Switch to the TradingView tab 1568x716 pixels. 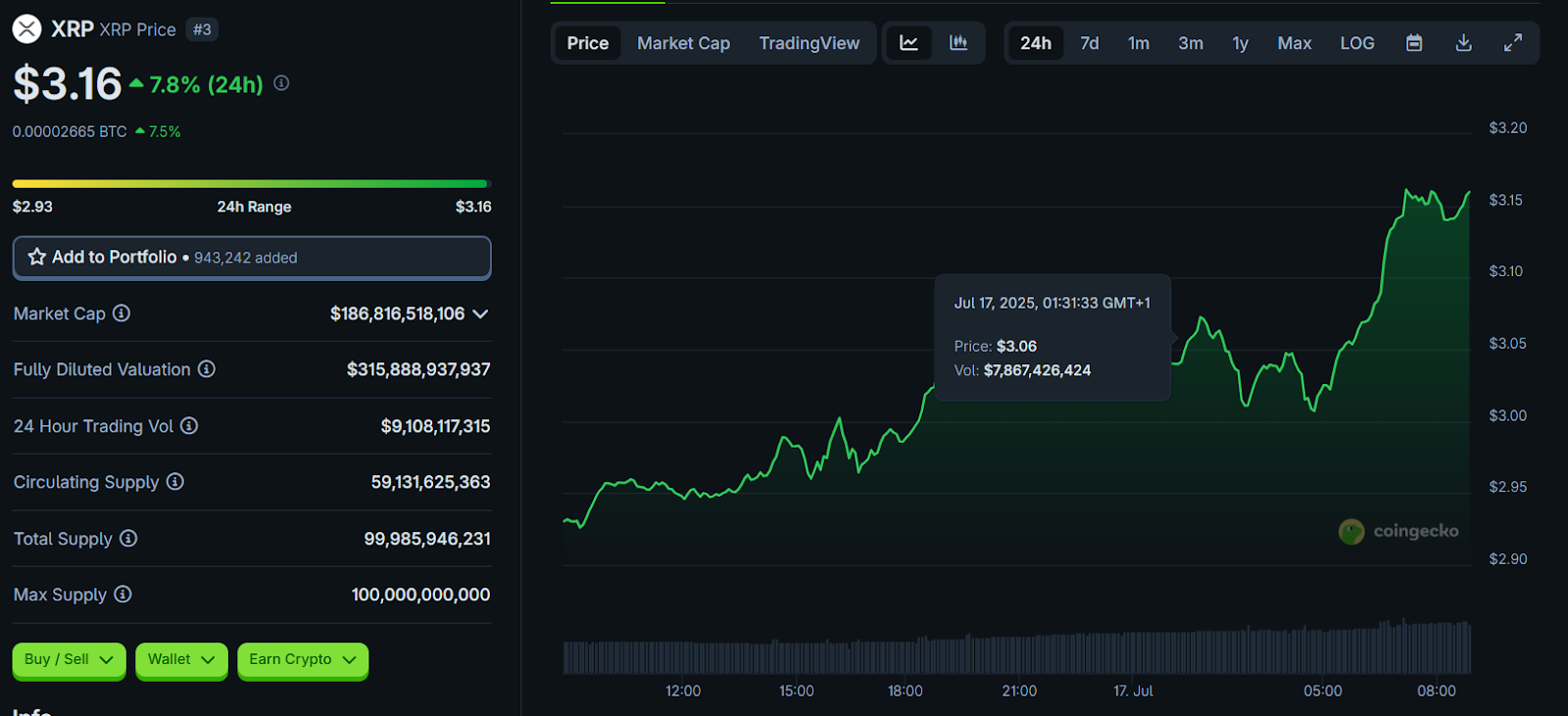tap(808, 43)
